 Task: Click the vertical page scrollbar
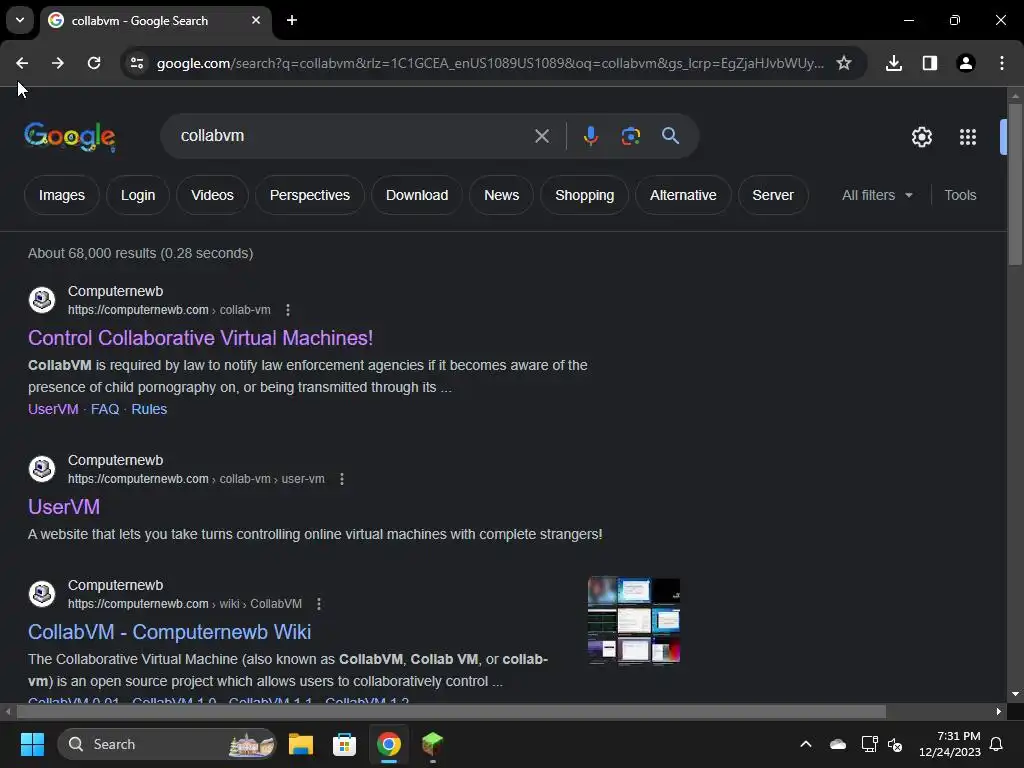click(x=1014, y=184)
